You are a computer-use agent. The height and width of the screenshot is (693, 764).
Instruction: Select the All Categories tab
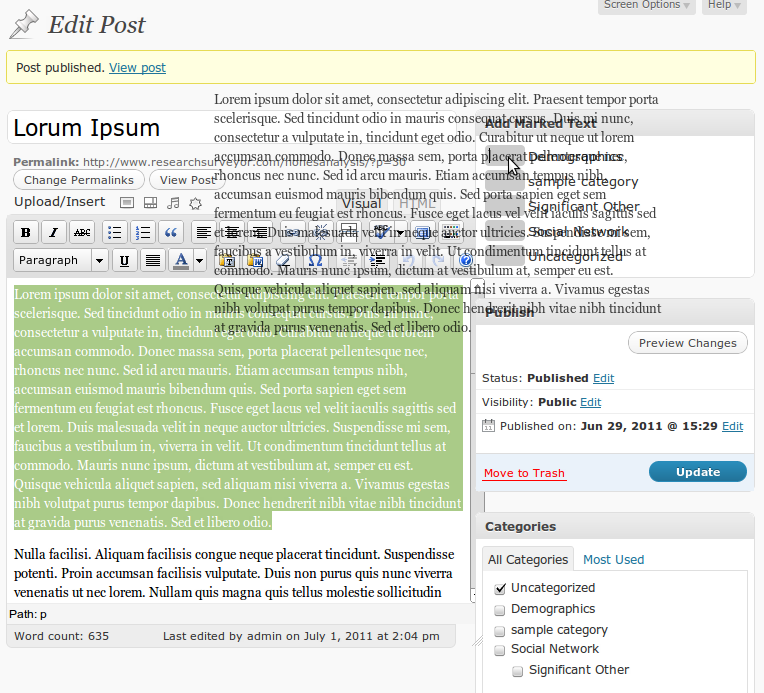click(x=528, y=559)
